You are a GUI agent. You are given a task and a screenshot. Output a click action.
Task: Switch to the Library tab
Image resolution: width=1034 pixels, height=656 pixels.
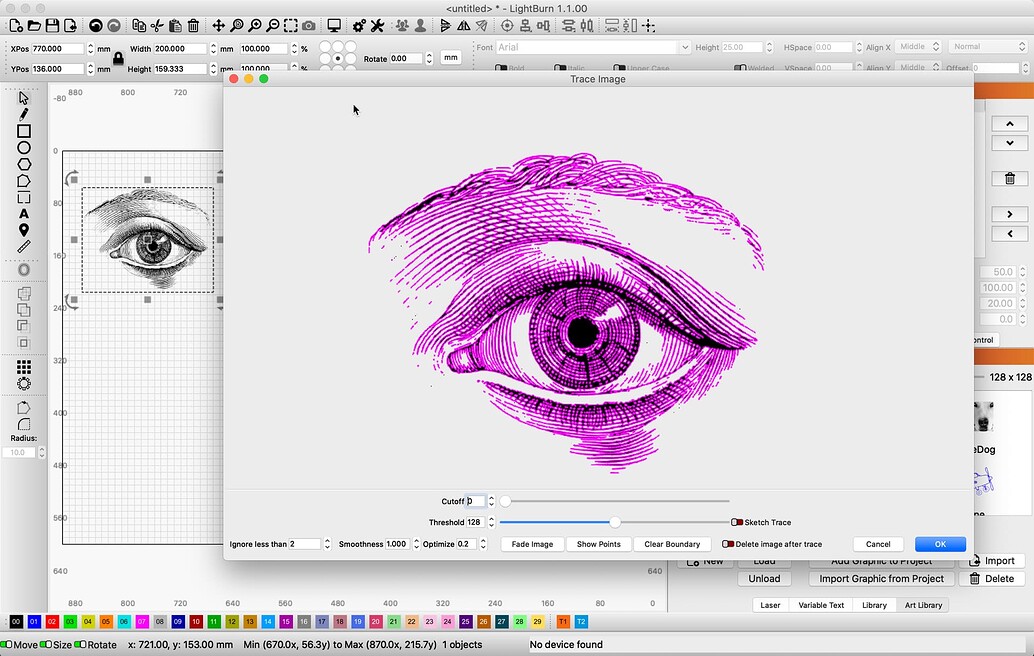874,605
